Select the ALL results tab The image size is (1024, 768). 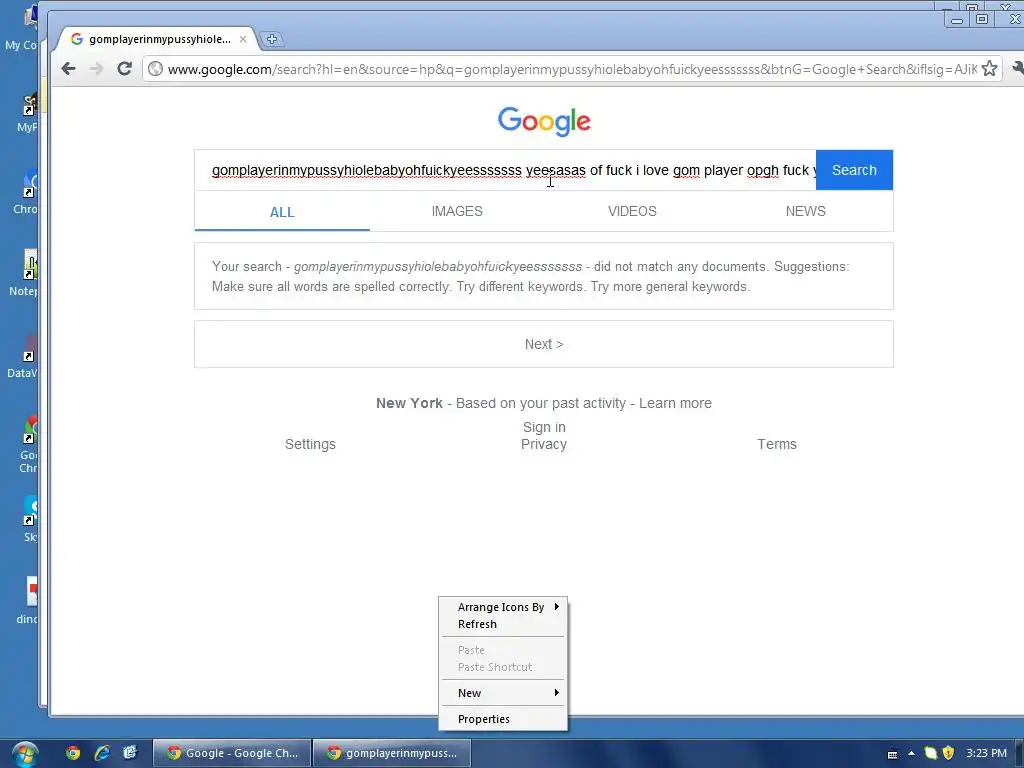coord(282,212)
